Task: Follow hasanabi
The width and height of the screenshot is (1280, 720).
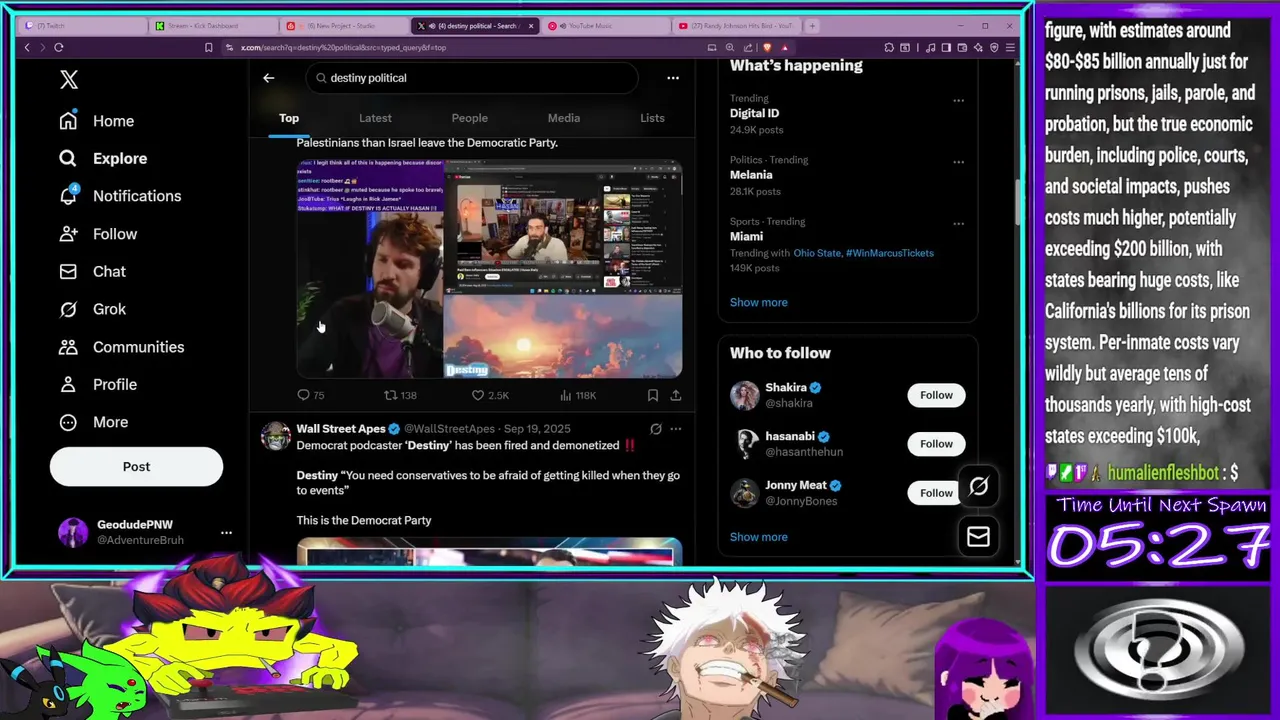Action: (x=936, y=444)
